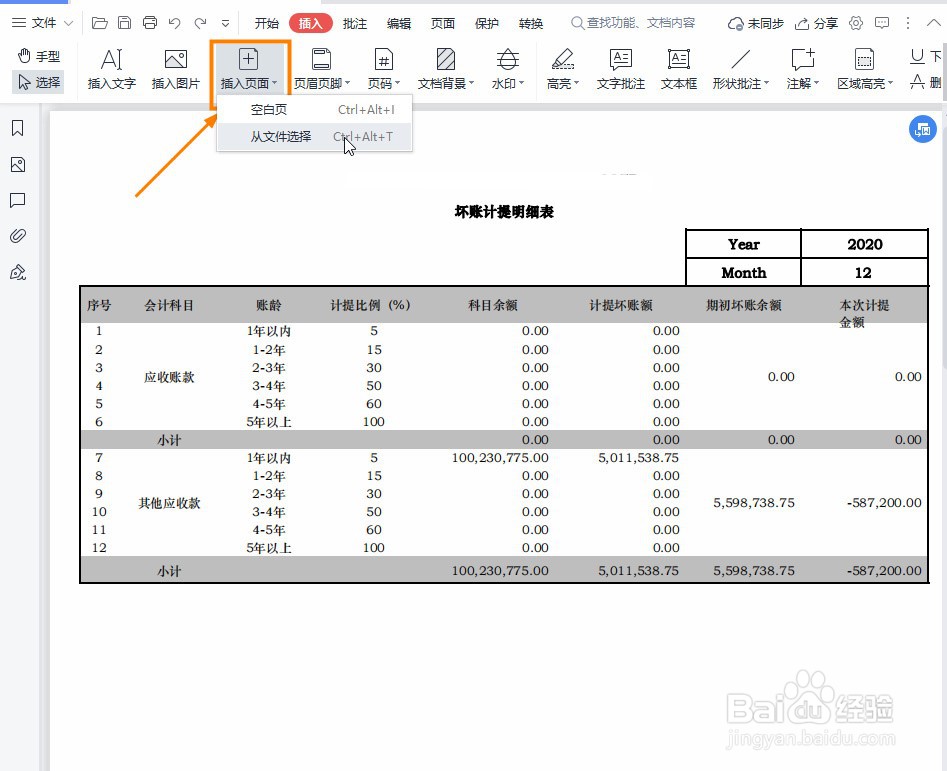
Task: Click the 科目余额 column header
Action: [492, 305]
